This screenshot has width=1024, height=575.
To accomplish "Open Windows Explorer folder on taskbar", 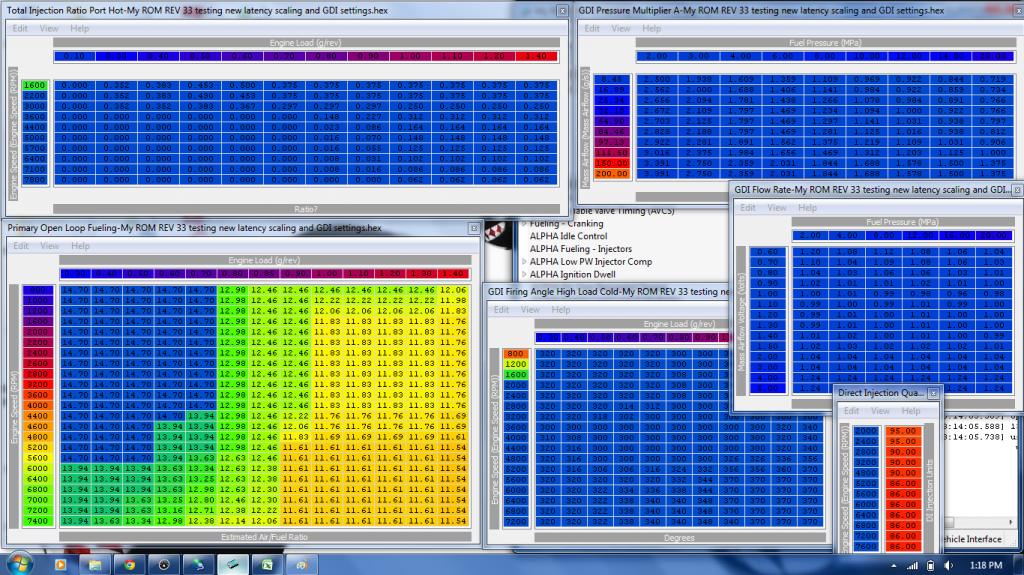I will pos(95,564).
